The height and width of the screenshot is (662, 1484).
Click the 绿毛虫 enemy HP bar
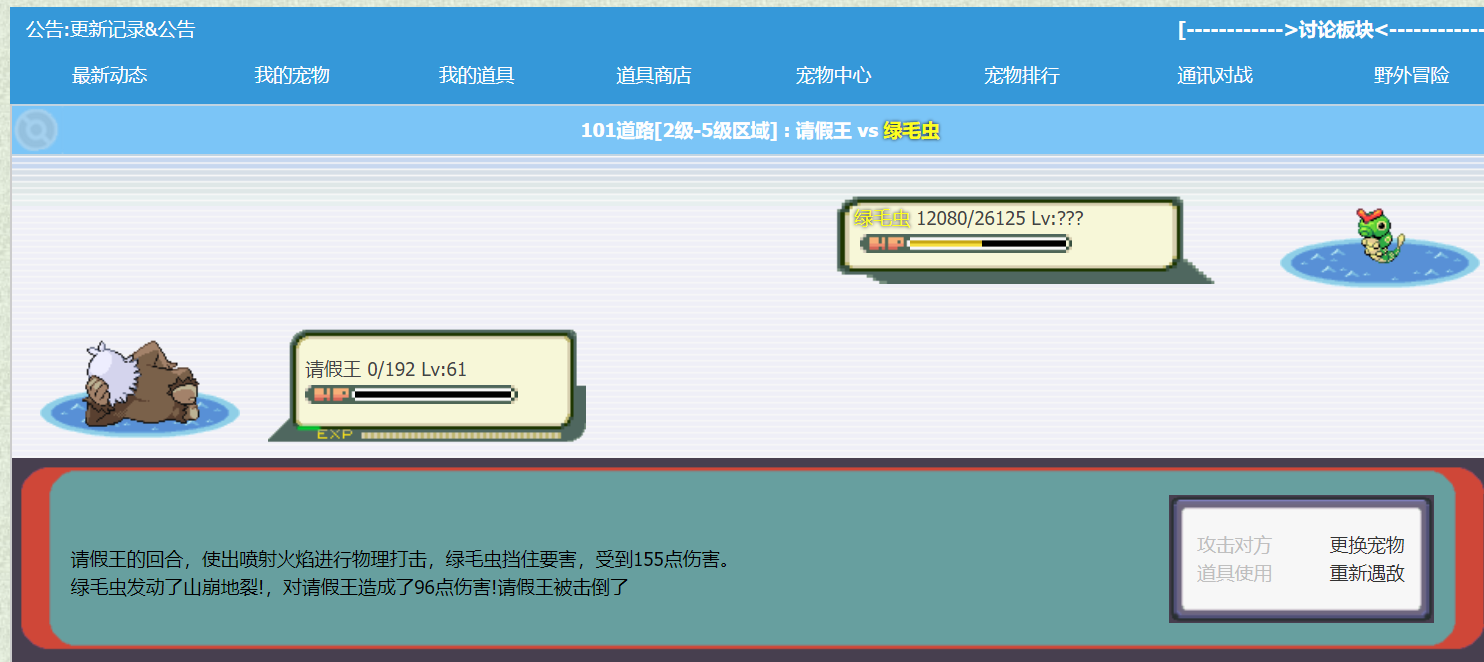tap(966, 243)
